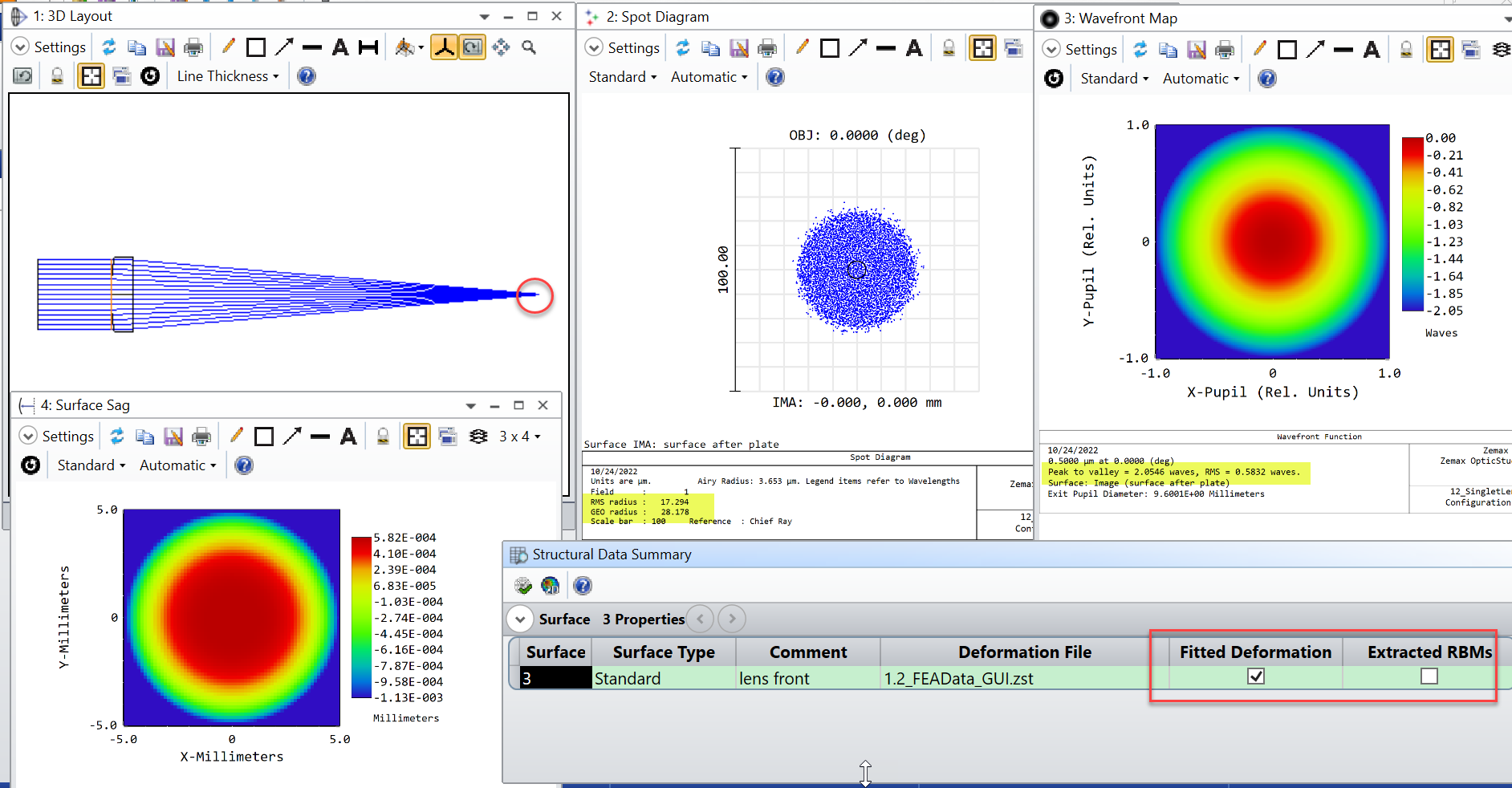Print the 3D Layout window
This screenshot has height=788, width=1512.
coord(193,47)
